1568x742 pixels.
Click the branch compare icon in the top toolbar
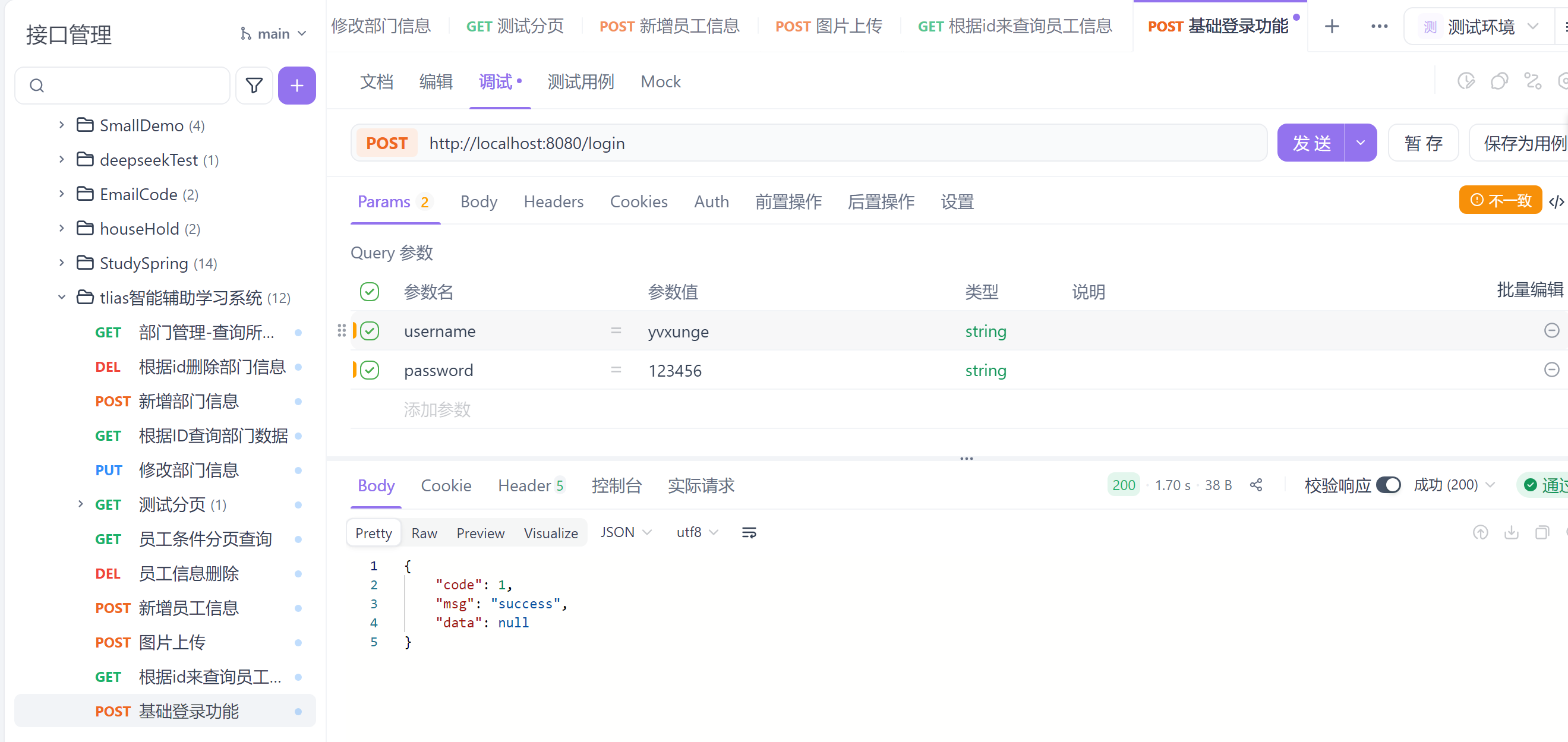click(1532, 81)
